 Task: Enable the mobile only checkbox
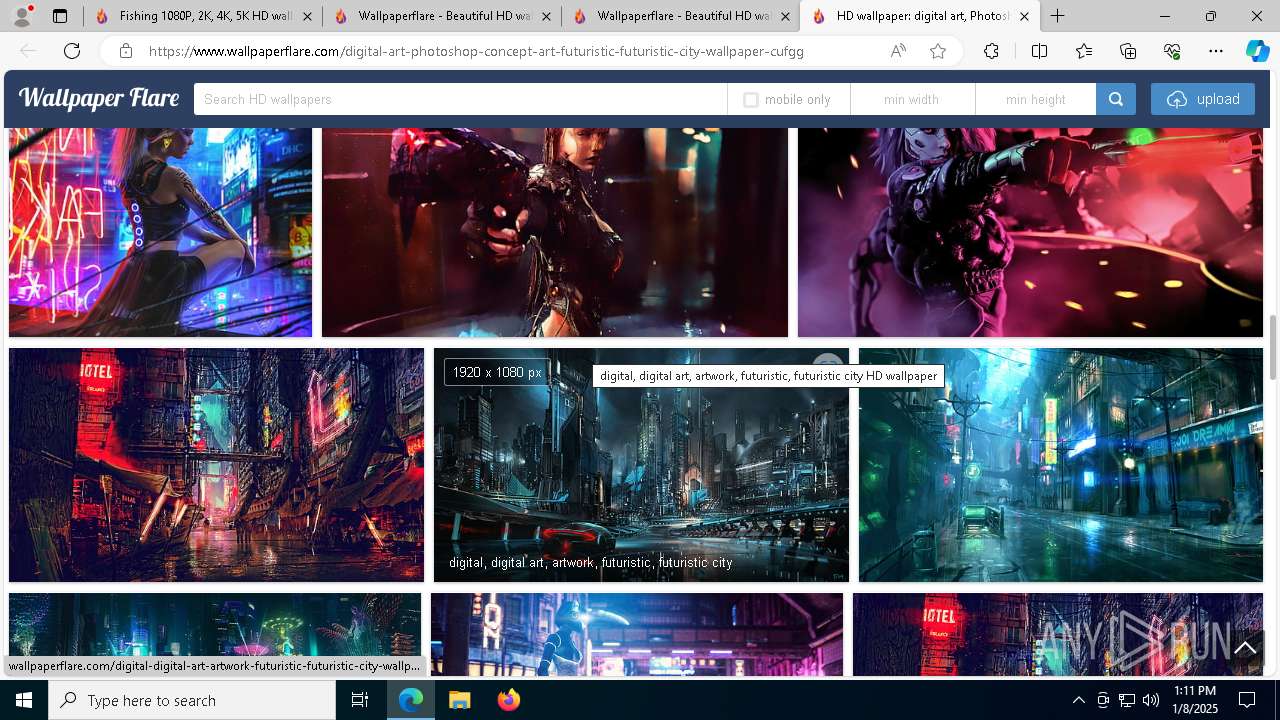tap(751, 100)
